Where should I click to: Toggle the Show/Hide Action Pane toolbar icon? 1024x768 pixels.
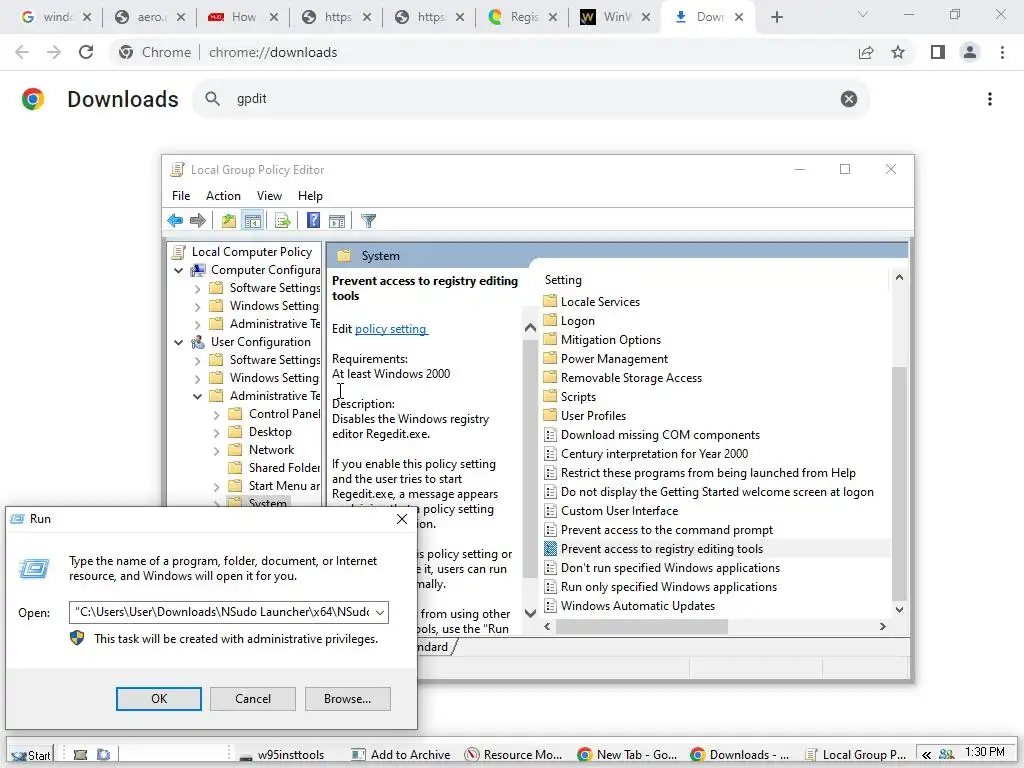coord(337,221)
